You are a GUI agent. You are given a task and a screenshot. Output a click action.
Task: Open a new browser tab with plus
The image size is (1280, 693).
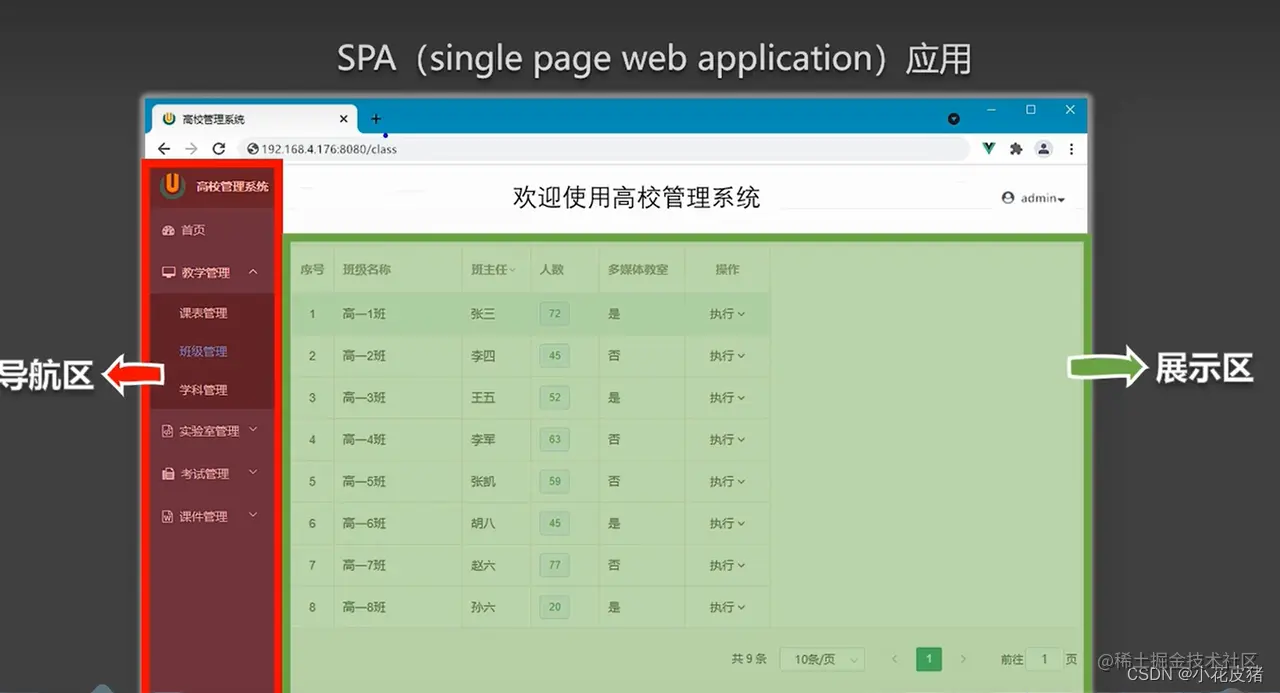376,118
